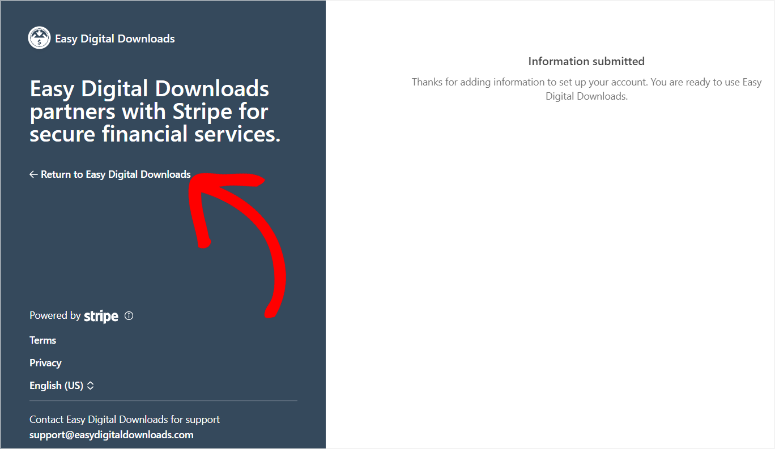Open the Terms link
Viewport: 775px width, 449px height.
pos(43,340)
